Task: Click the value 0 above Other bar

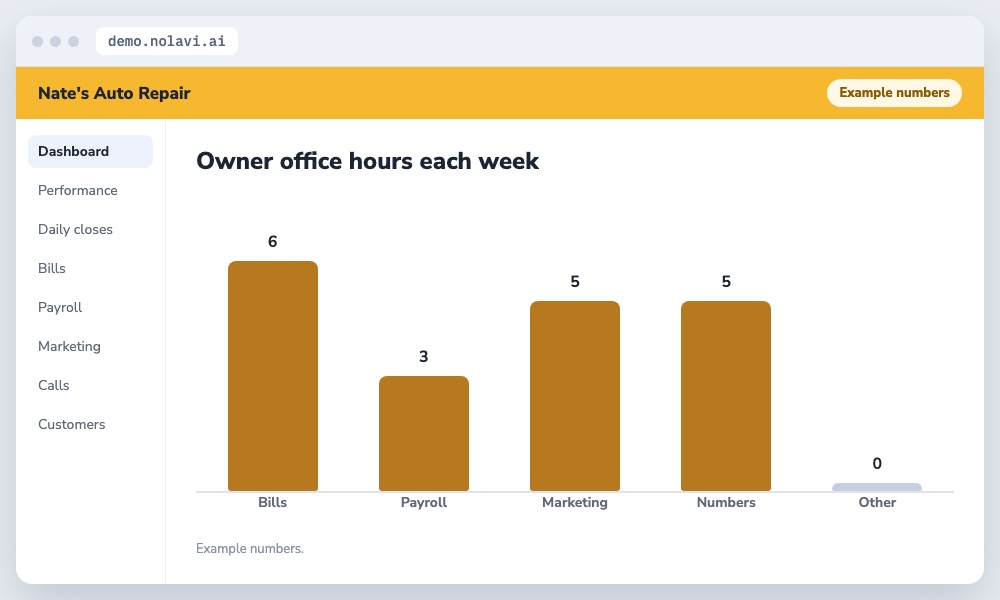Action: 877,464
